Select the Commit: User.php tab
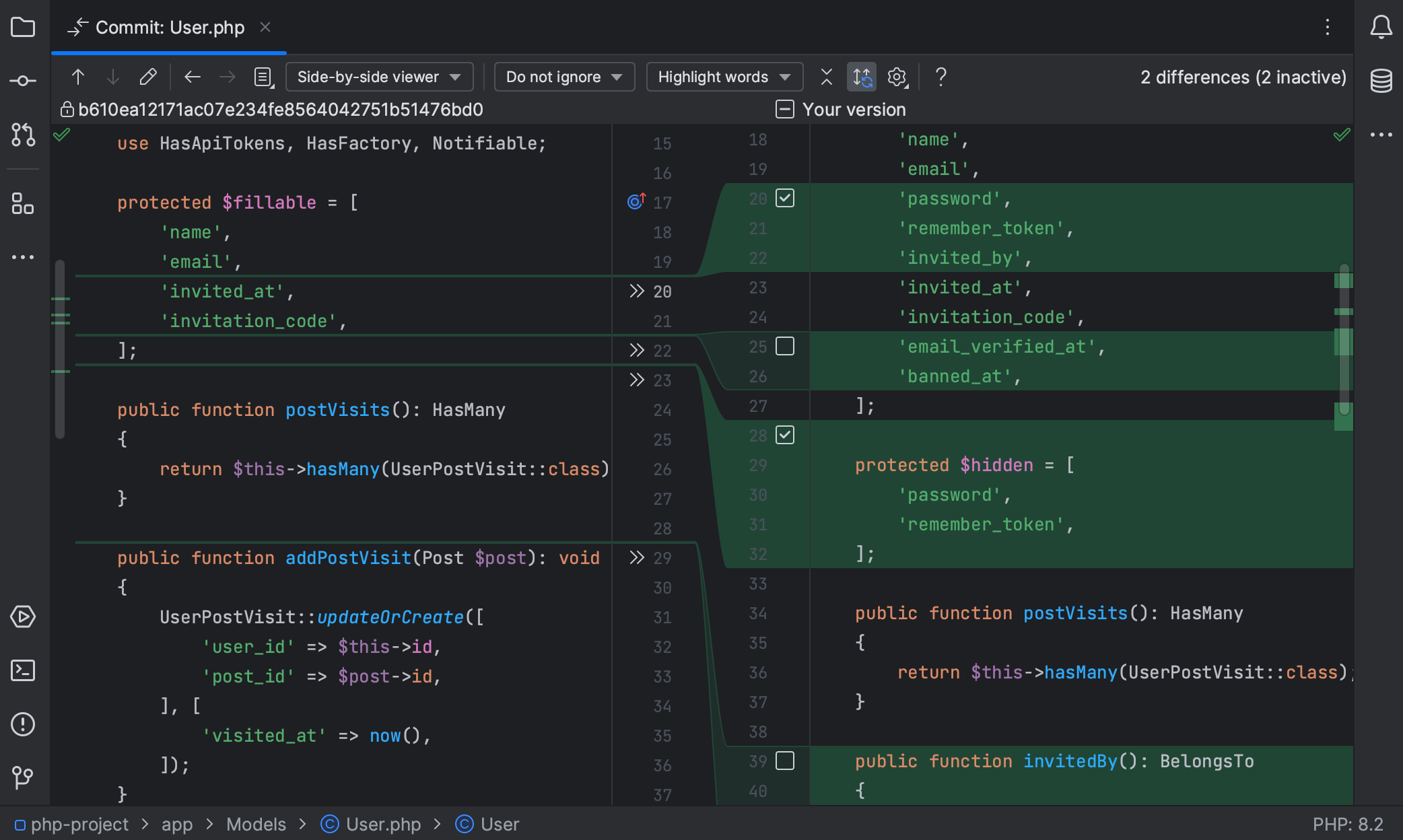This screenshot has height=840, width=1403. [x=169, y=28]
